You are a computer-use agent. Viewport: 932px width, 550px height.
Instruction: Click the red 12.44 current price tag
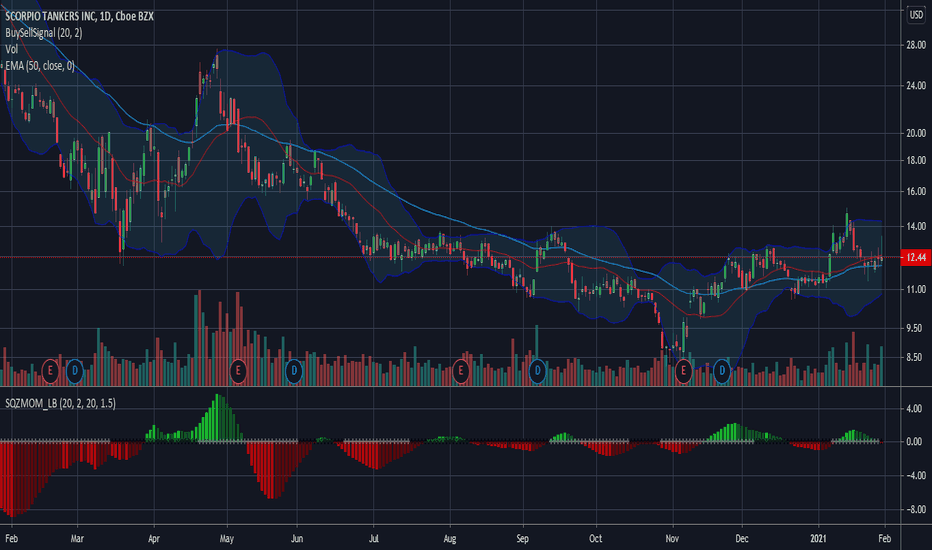[916, 257]
